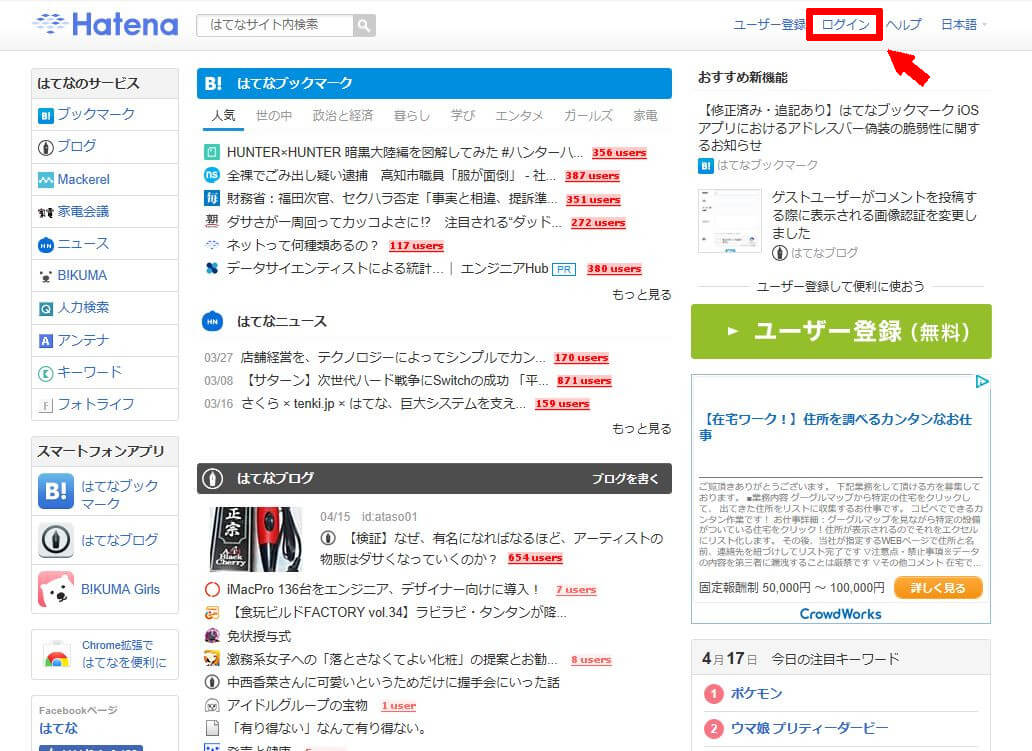
Task: Select the エンタメ tab
Action: [519, 116]
